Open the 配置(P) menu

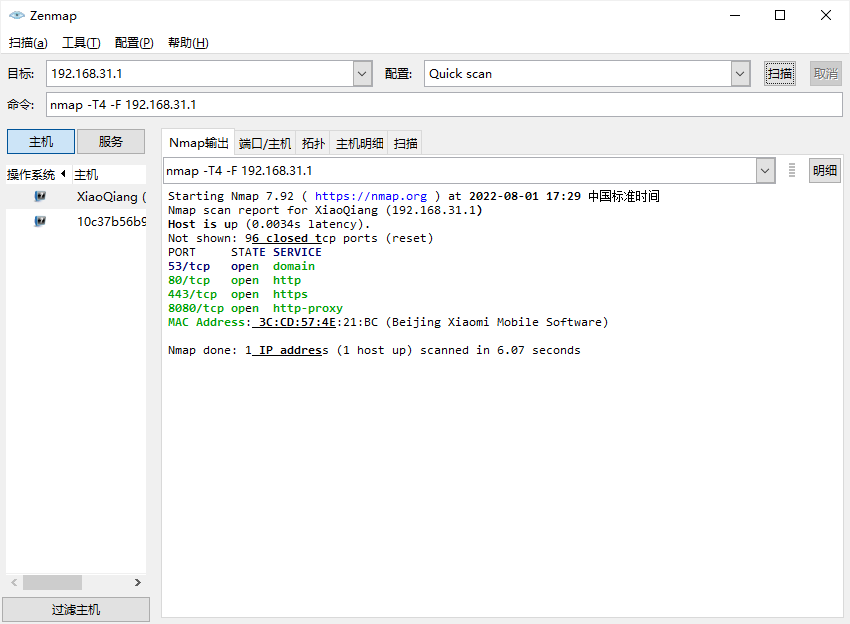134,43
